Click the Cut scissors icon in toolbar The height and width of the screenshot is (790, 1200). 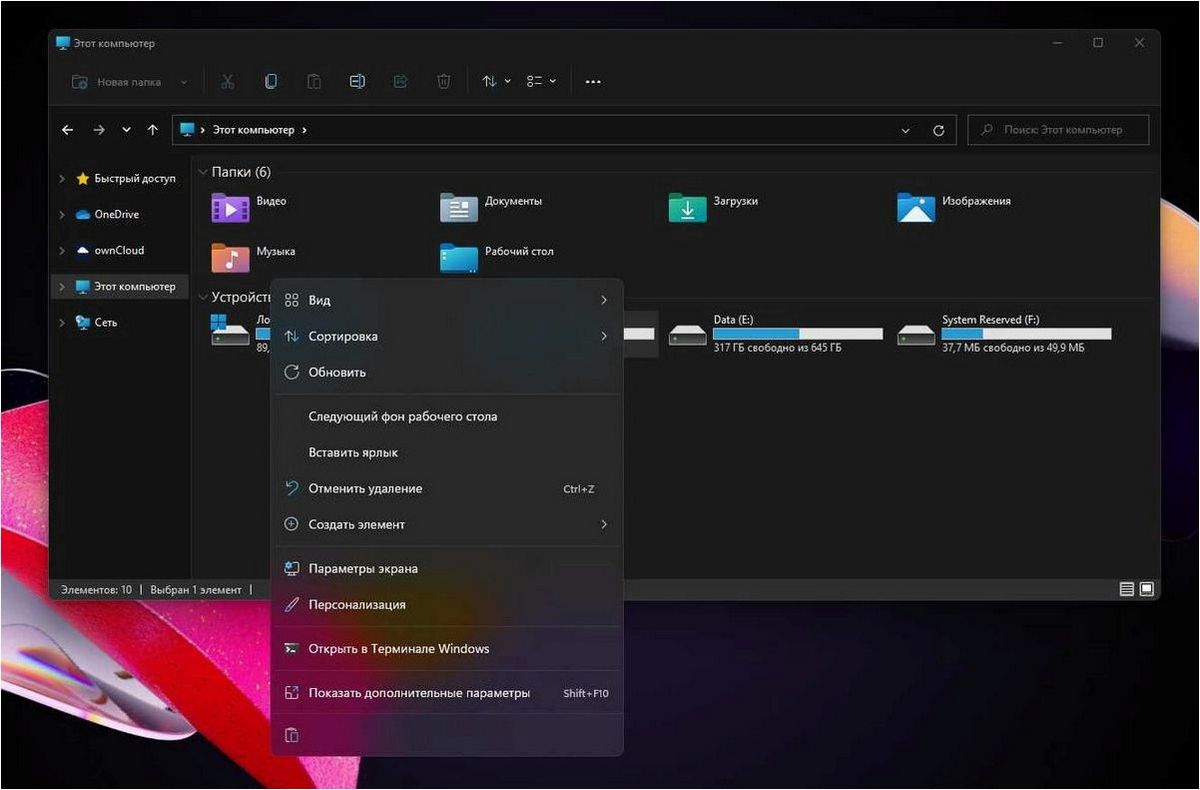[228, 82]
